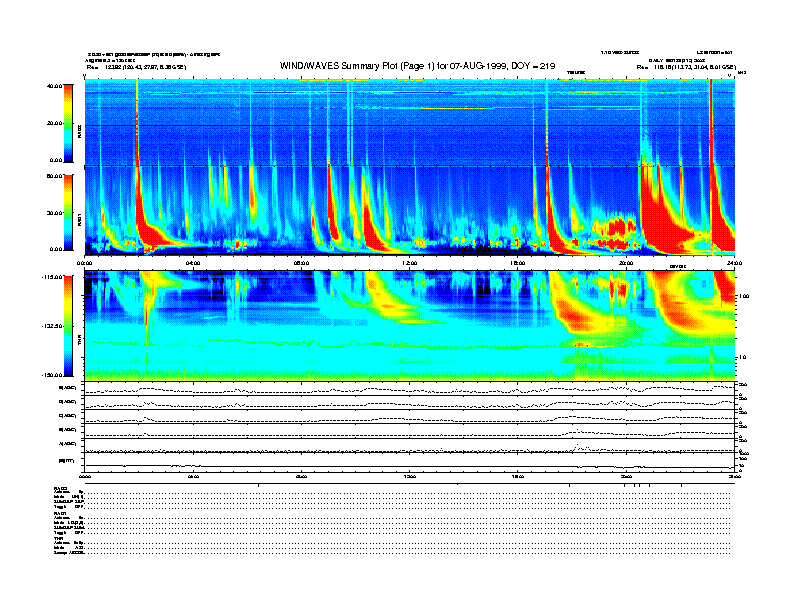Click the 20:00 tick under RAD1 spectrogram
The width and height of the screenshot is (792, 612).
(626, 263)
